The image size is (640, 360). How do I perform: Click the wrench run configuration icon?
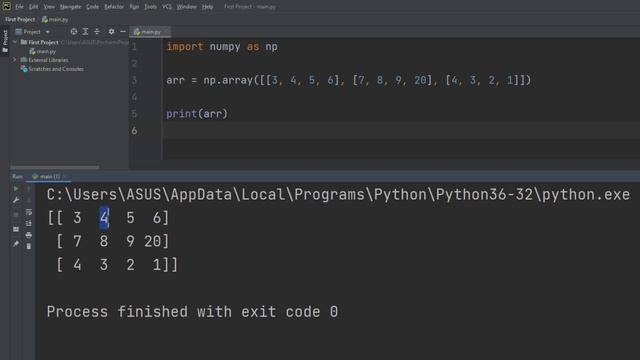point(16,200)
